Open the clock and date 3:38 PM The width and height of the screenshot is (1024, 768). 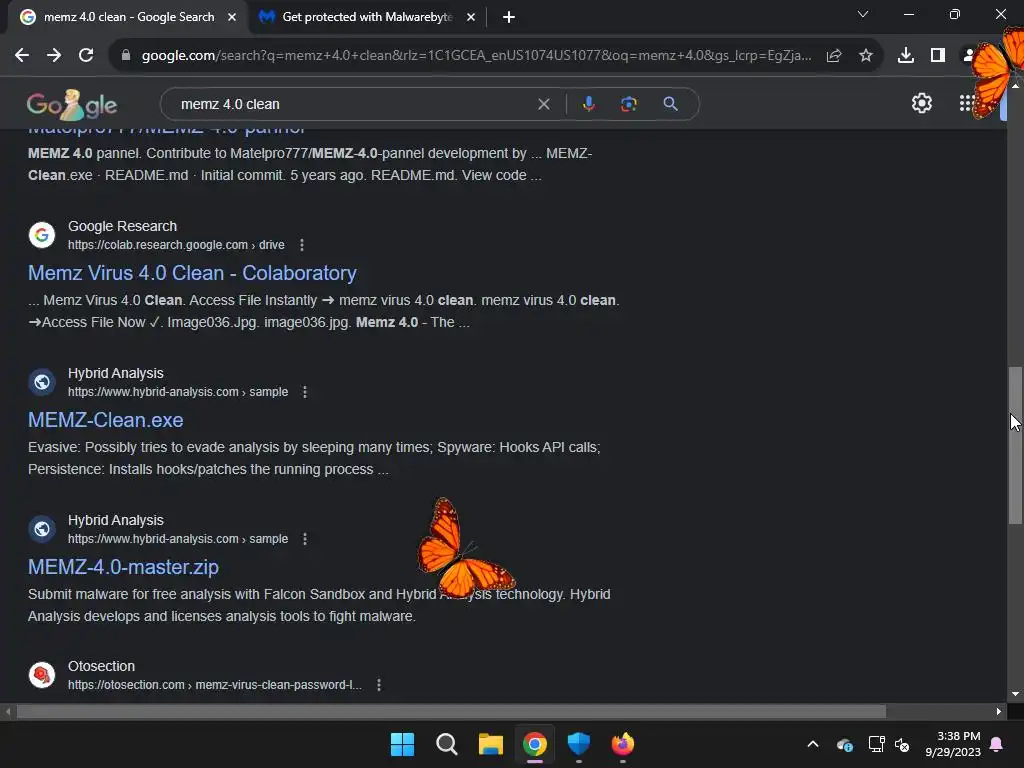tap(953, 744)
